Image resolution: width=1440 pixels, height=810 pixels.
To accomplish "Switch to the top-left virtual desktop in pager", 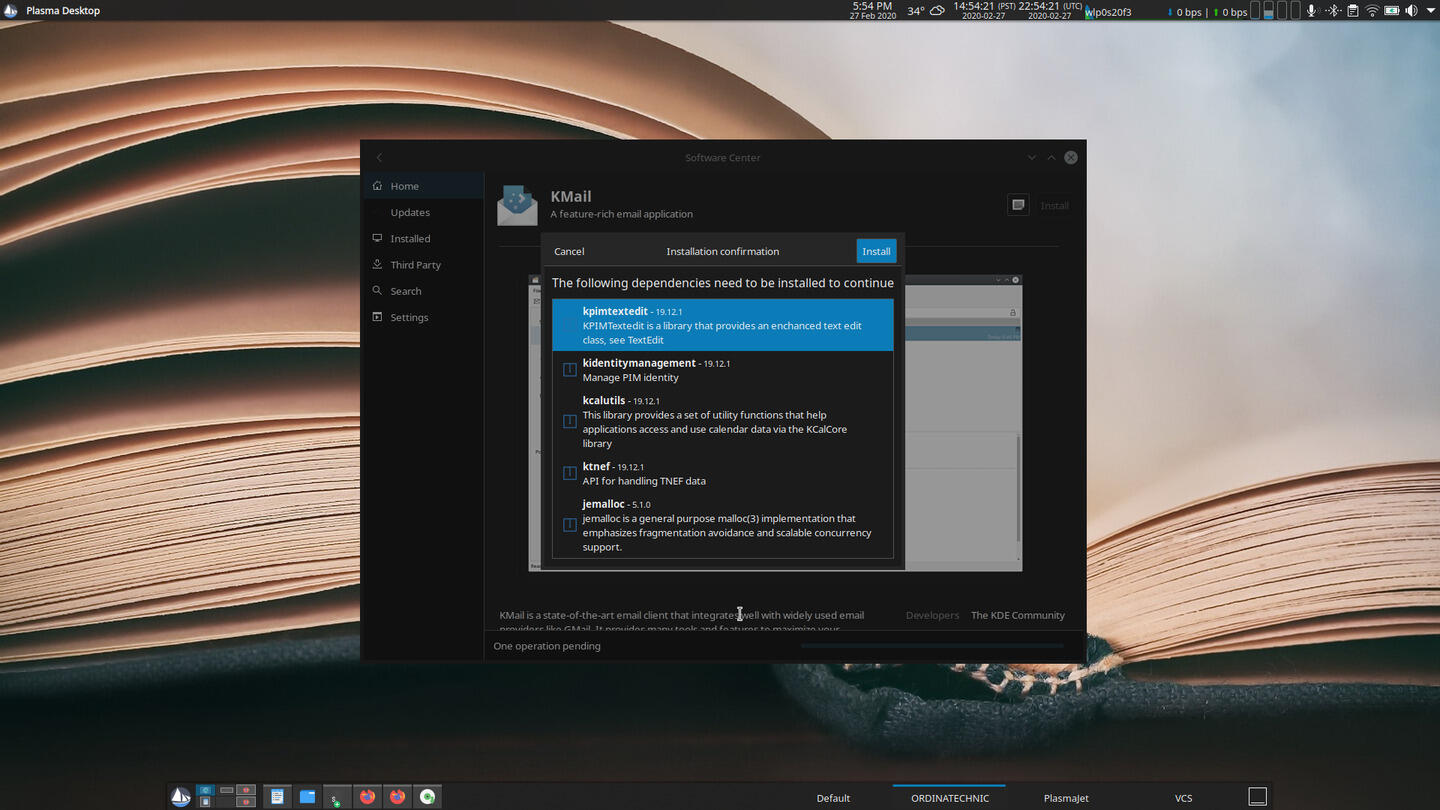I will coord(205,791).
